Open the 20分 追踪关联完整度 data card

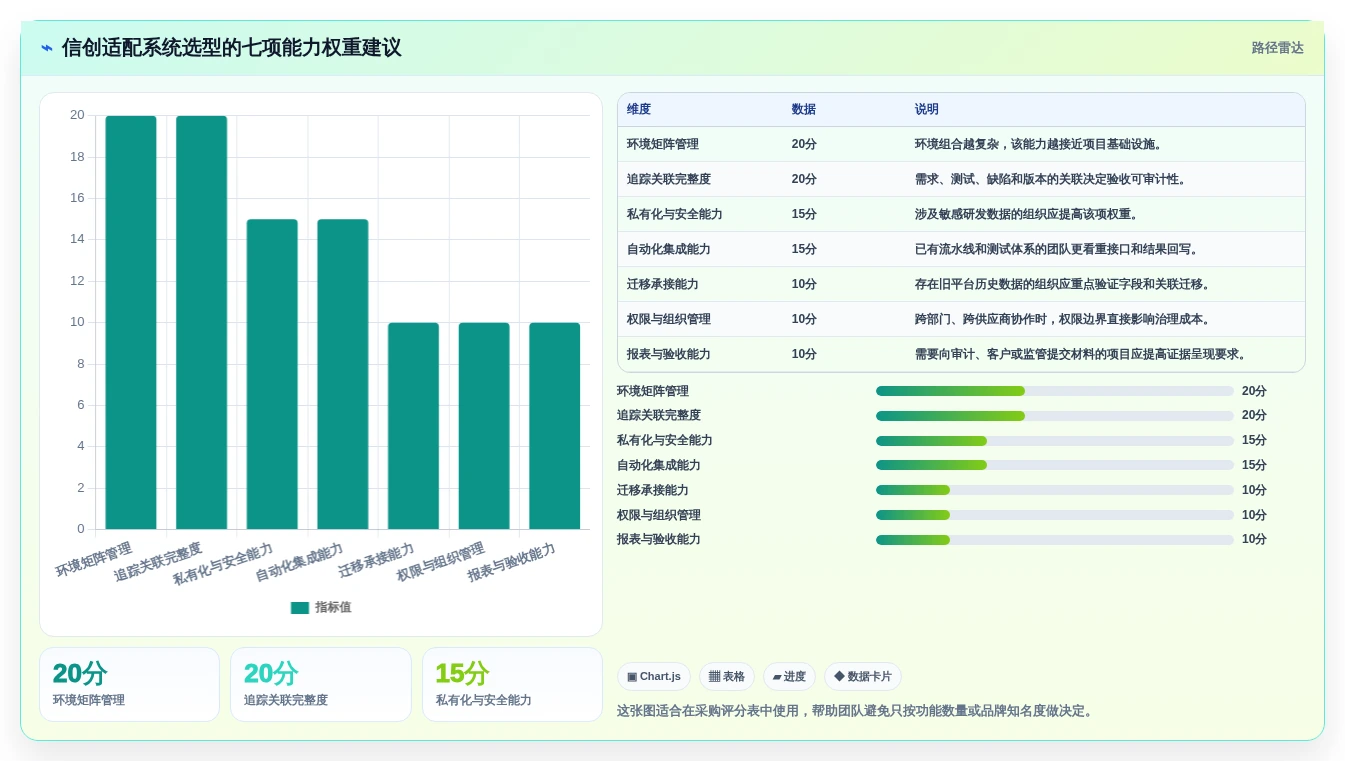click(x=321, y=685)
